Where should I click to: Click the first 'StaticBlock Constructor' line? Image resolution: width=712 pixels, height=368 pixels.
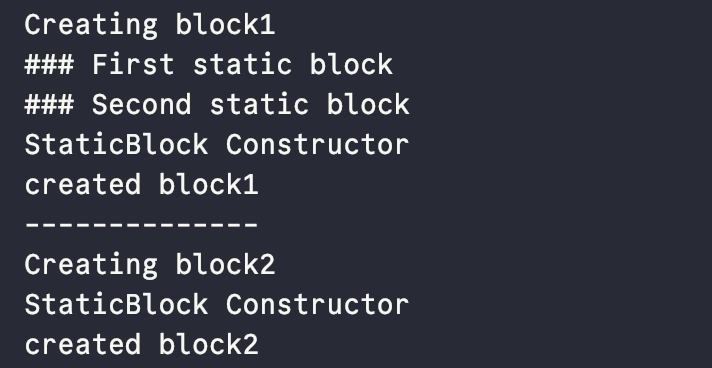click(x=217, y=144)
